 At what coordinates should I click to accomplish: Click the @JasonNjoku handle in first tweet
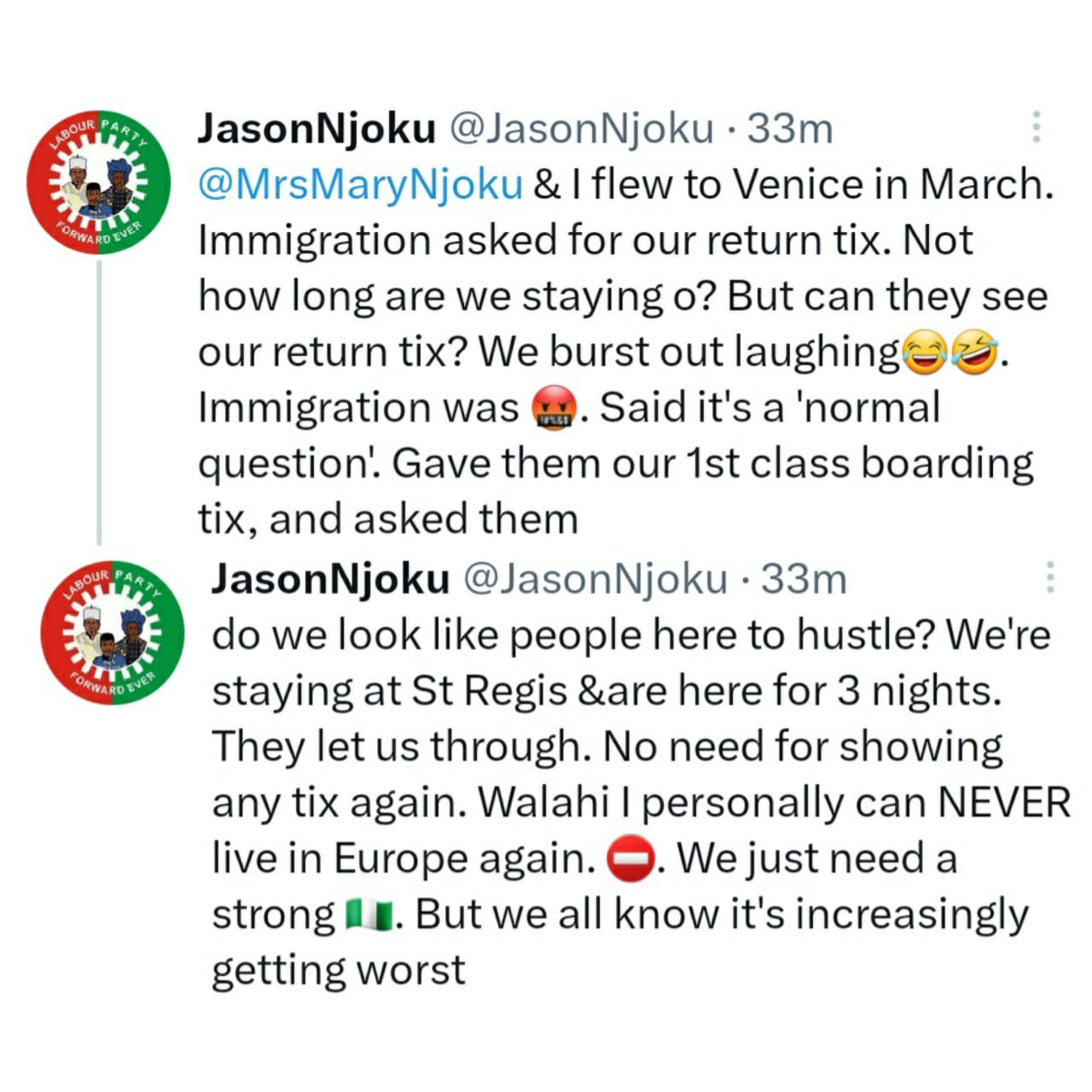(x=581, y=129)
